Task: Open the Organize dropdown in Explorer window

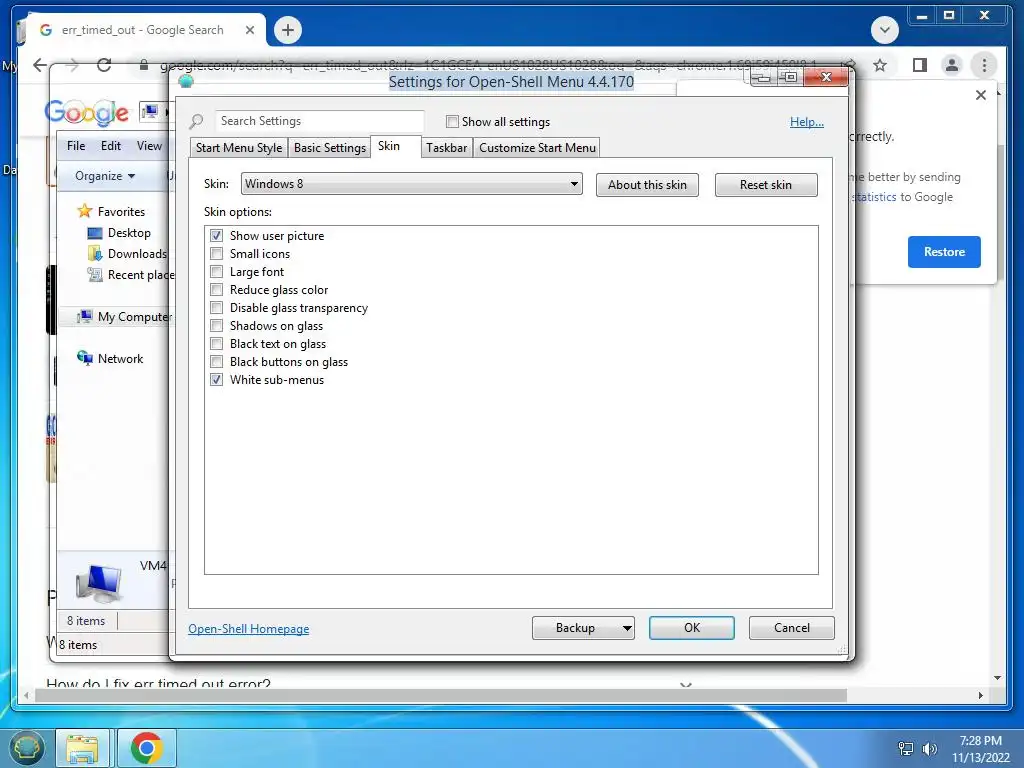Action: coord(104,176)
